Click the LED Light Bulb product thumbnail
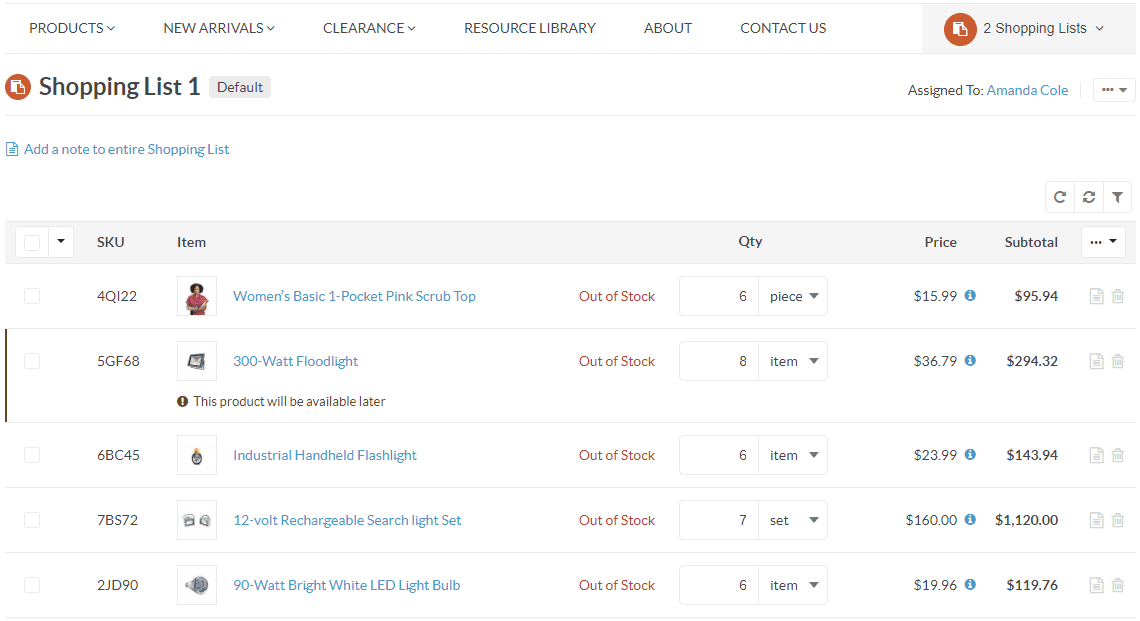Screen dimensions: 1140x621 point(197,585)
